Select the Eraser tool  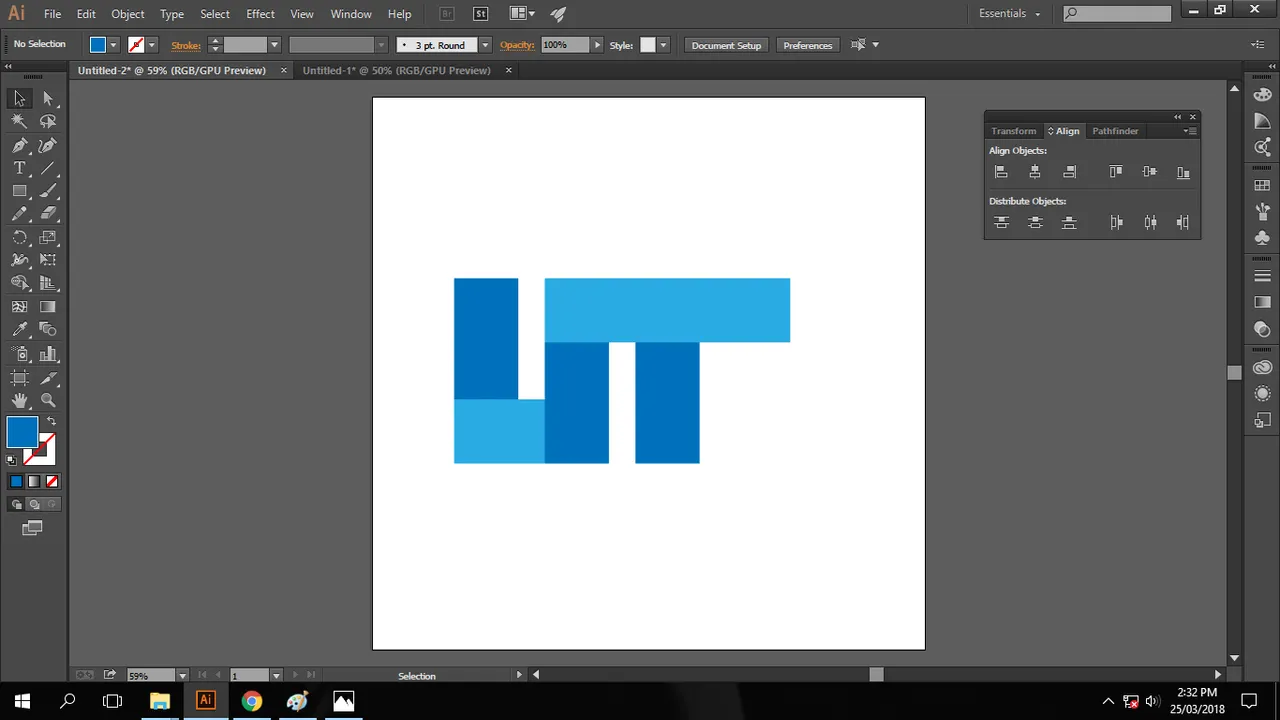(48, 214)
